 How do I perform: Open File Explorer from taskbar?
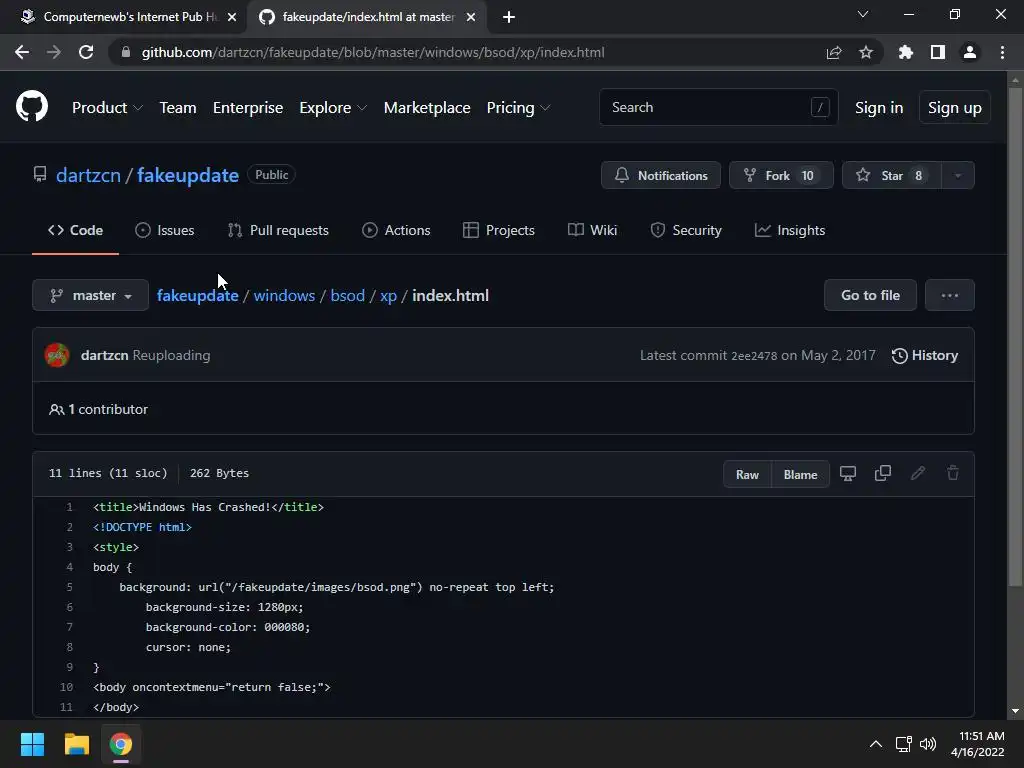pos(76,744)
